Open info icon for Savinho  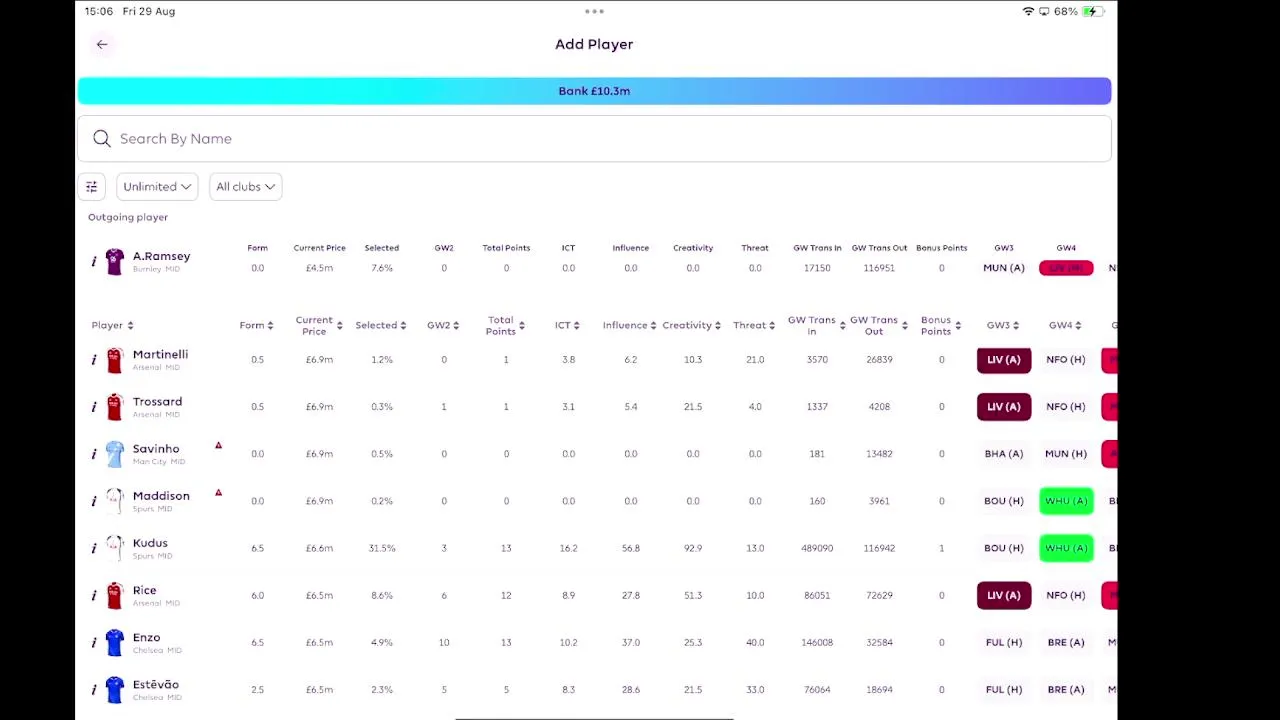[94, 454]
